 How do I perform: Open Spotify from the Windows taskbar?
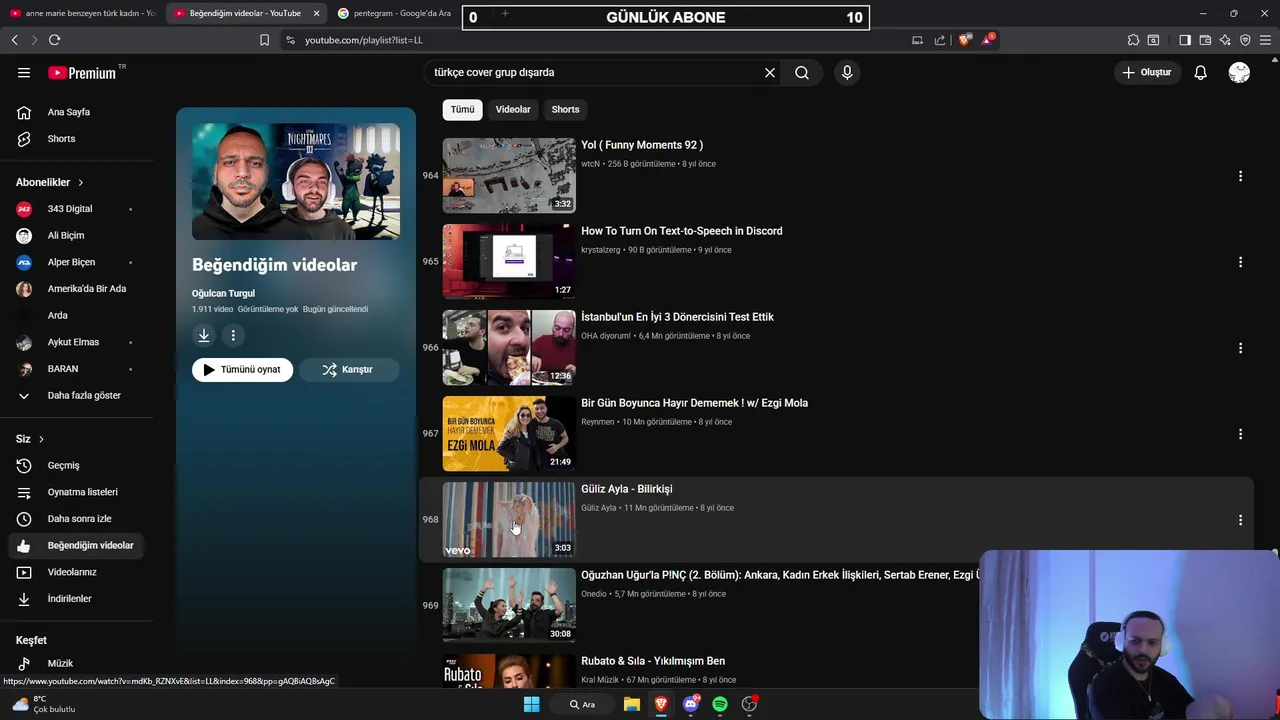[x=720, y=705]
